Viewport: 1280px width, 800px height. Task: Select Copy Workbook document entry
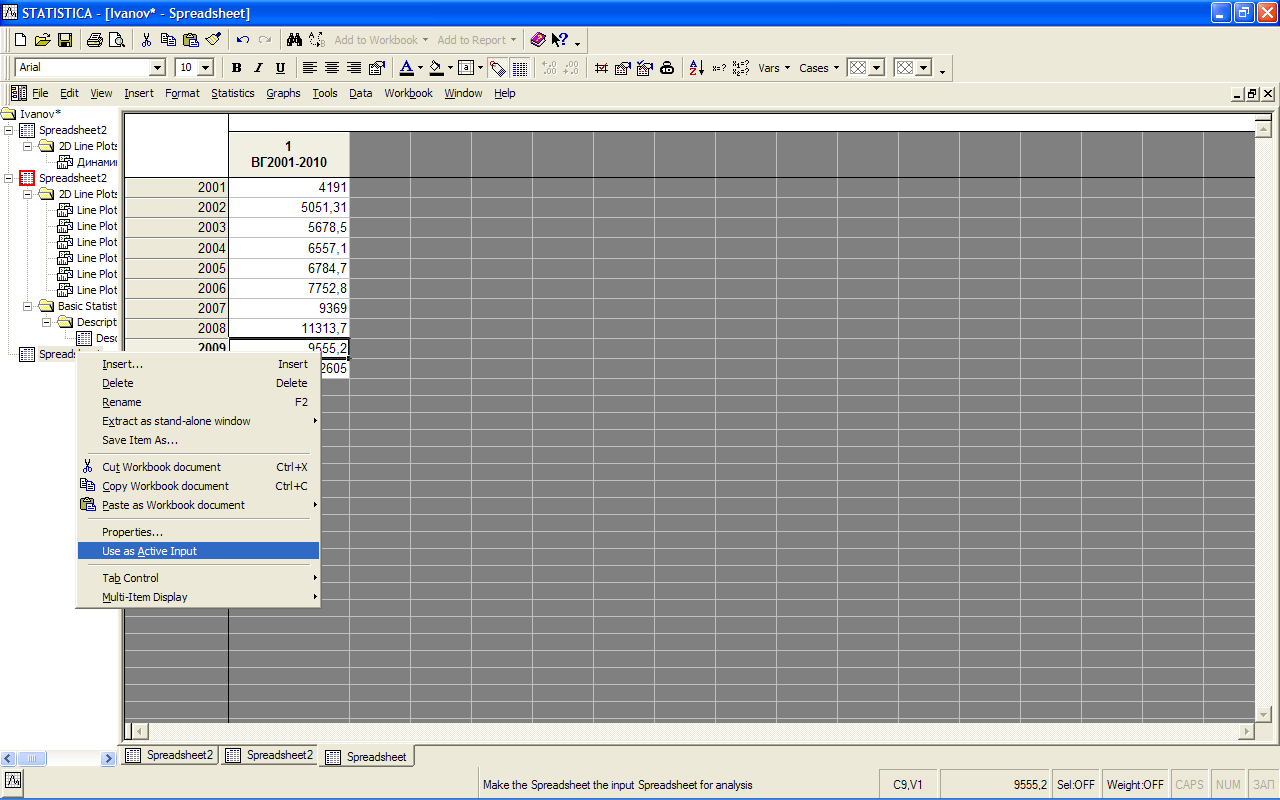point(198,486)
